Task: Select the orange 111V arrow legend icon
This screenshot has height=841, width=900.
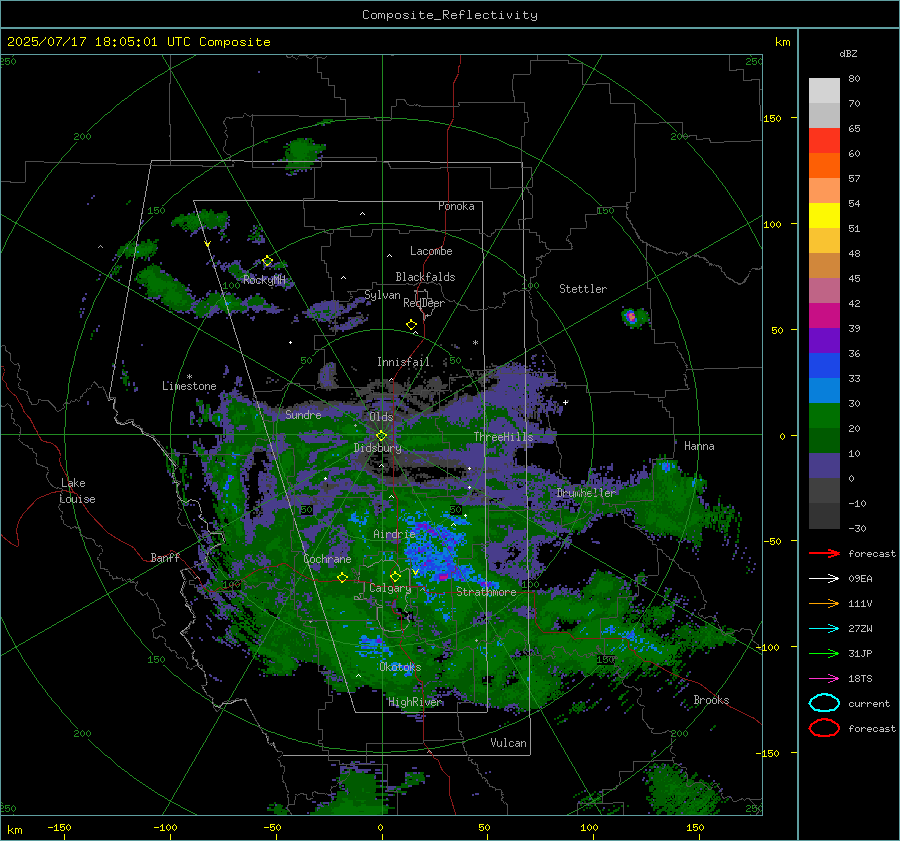Action: coord(824,603)
